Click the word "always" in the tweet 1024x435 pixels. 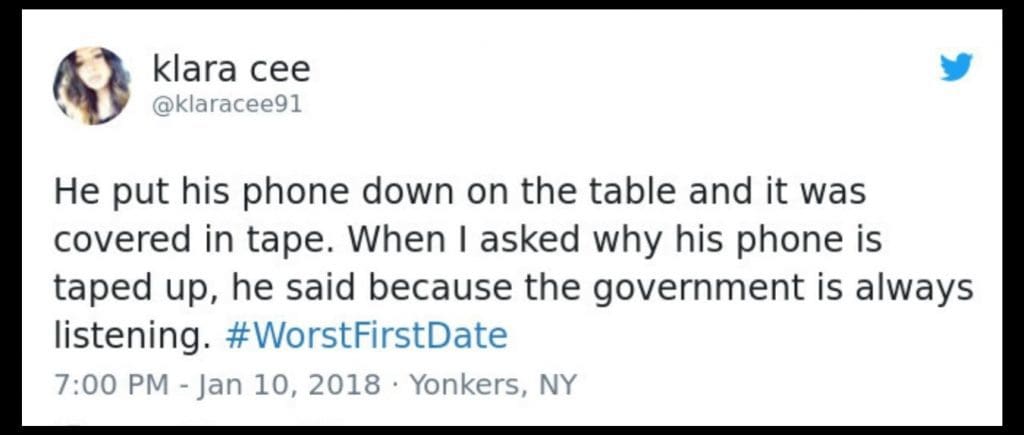pos(918,288)
